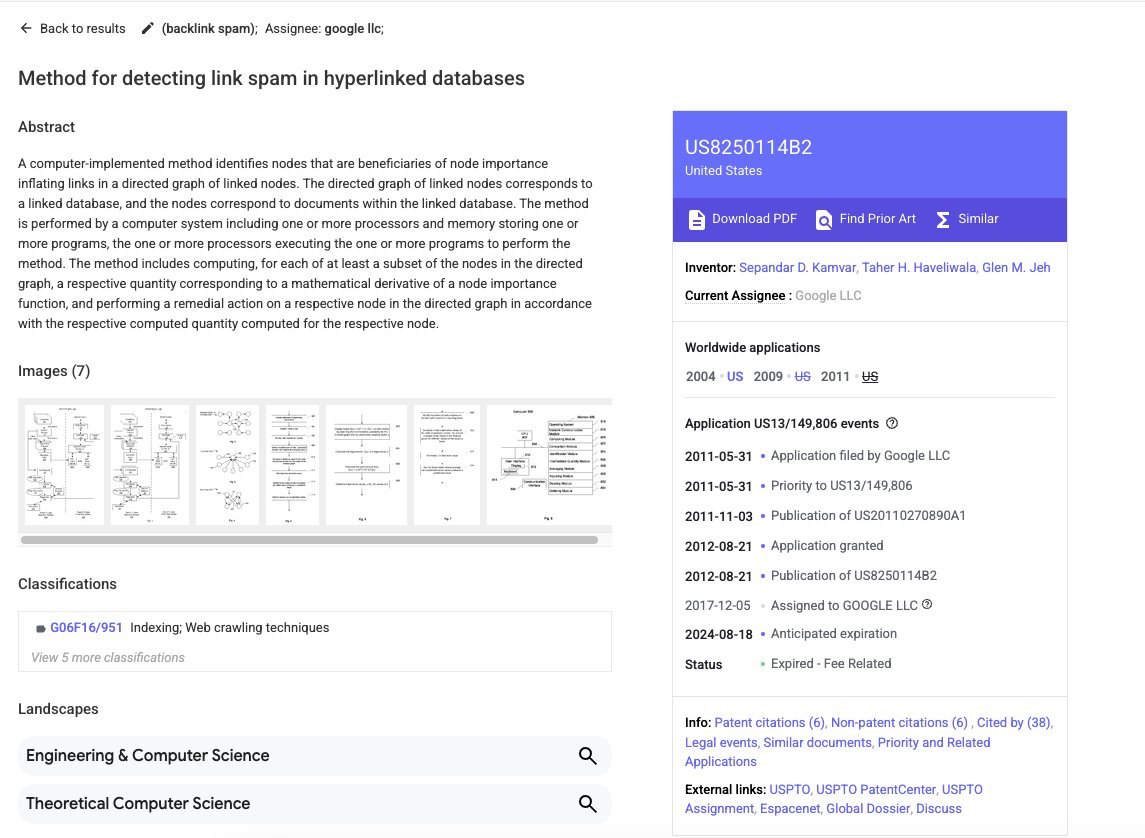This screenshot has width=1145, height=838.
Task: Click Download PDF label
Action: [x=754, y=219]
